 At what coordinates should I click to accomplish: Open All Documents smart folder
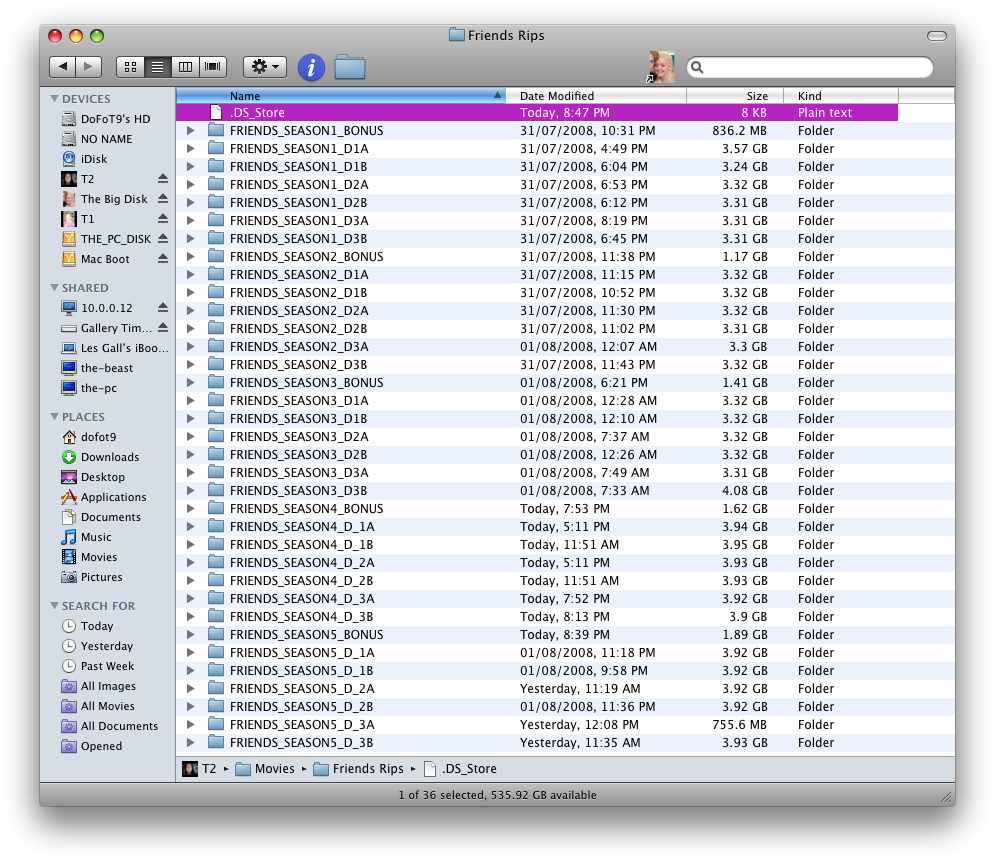110,726
